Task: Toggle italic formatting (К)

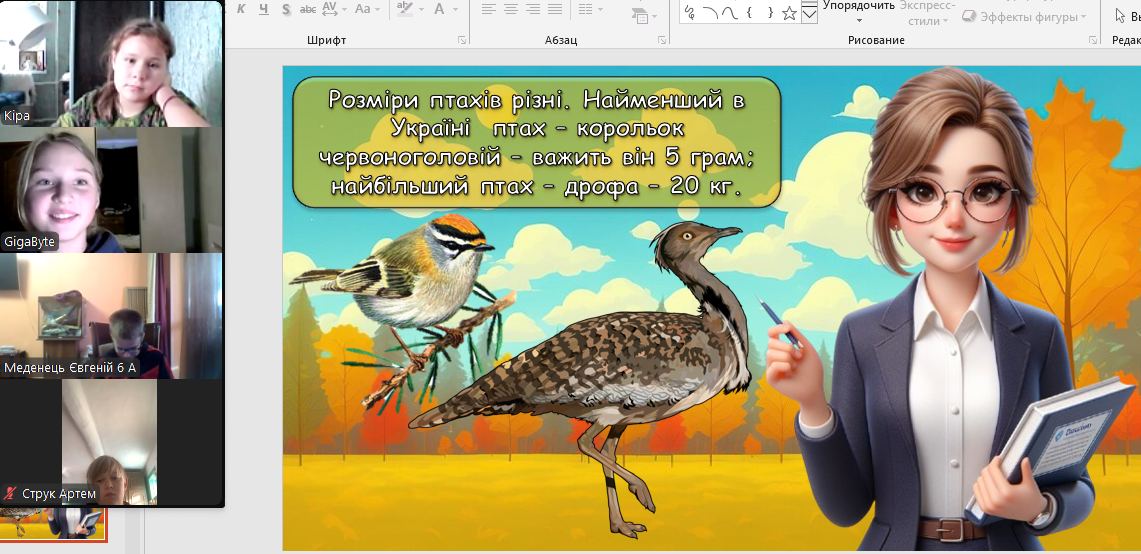Action: tap(242, 9)
